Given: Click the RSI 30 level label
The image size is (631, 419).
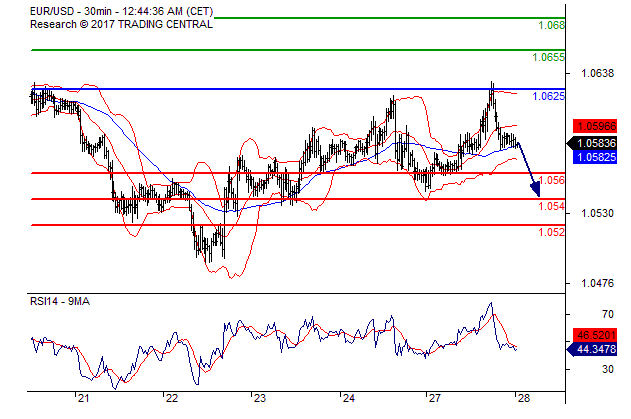Looking at the screenshot, I should click(608, 369).
